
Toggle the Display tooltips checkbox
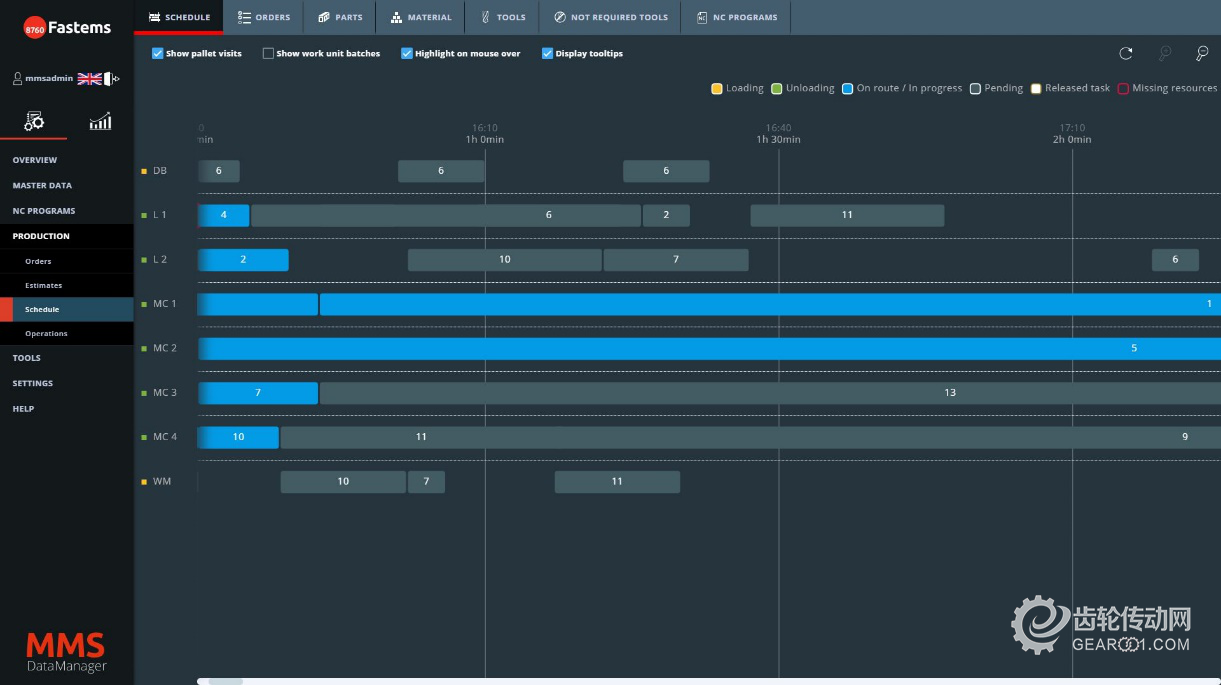click(x=547, y=54)
